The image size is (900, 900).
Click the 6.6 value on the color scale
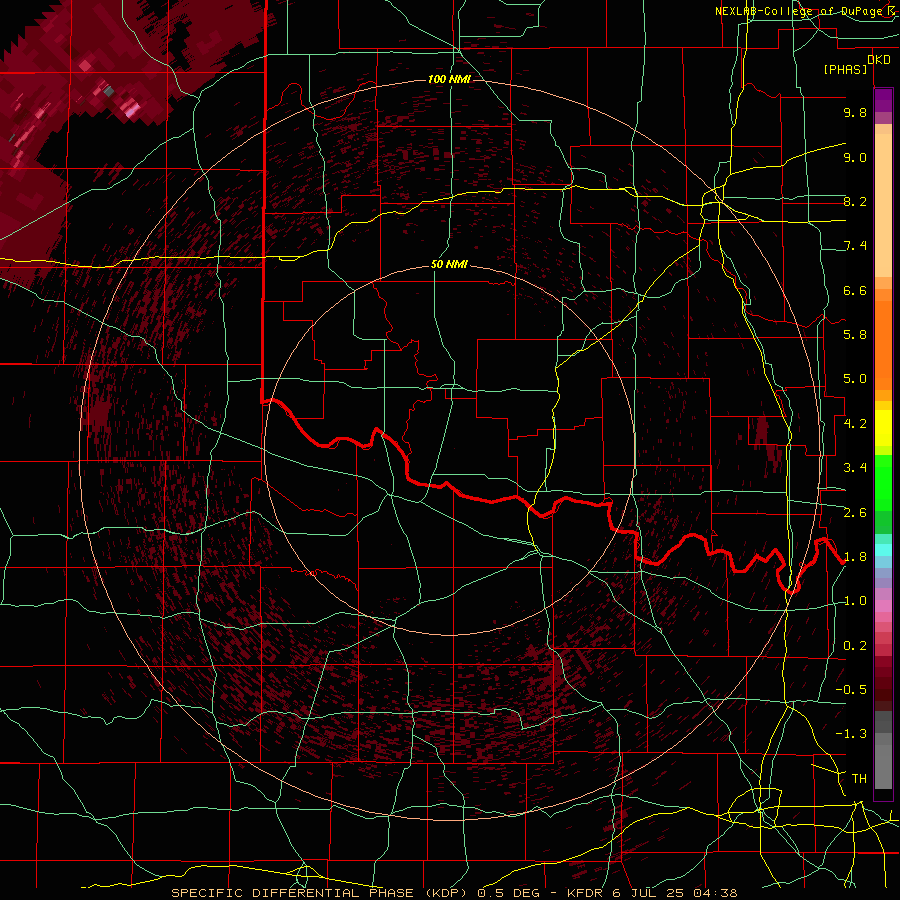click(855, 291)
